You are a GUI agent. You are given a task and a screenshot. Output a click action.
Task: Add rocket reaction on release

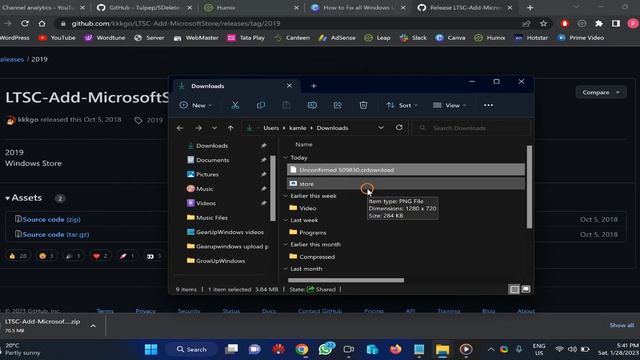[x=127, y=256]
